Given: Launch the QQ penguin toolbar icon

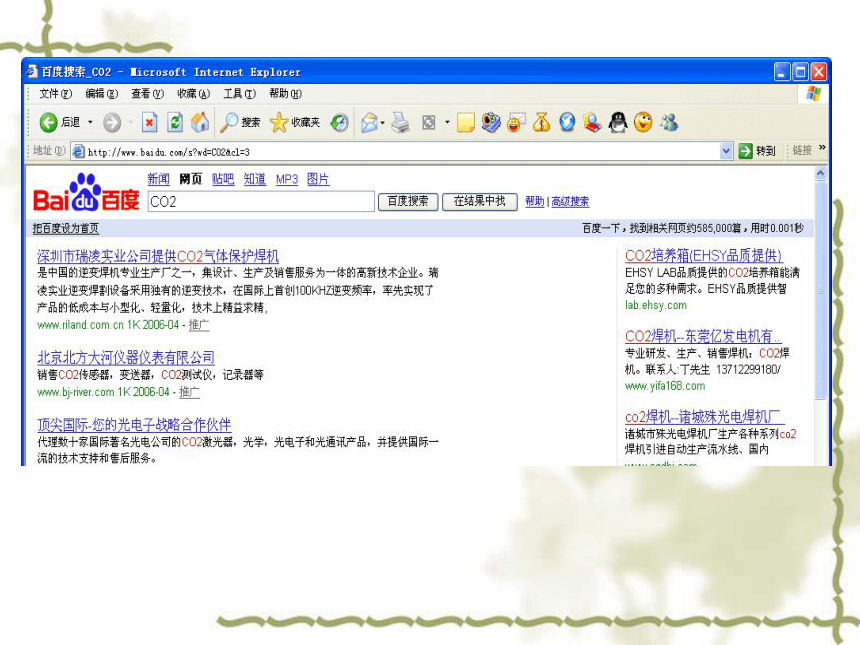Looking at the screenshot, I should click(x=618, y=122).
